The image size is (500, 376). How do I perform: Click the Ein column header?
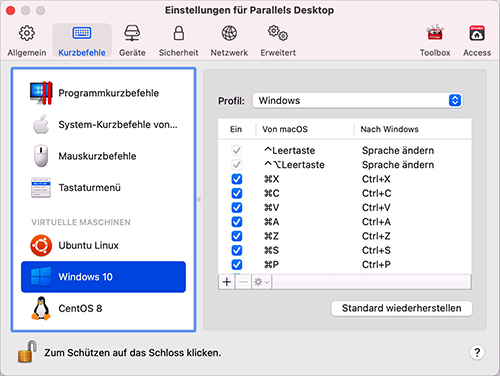[x=236, y=129]
